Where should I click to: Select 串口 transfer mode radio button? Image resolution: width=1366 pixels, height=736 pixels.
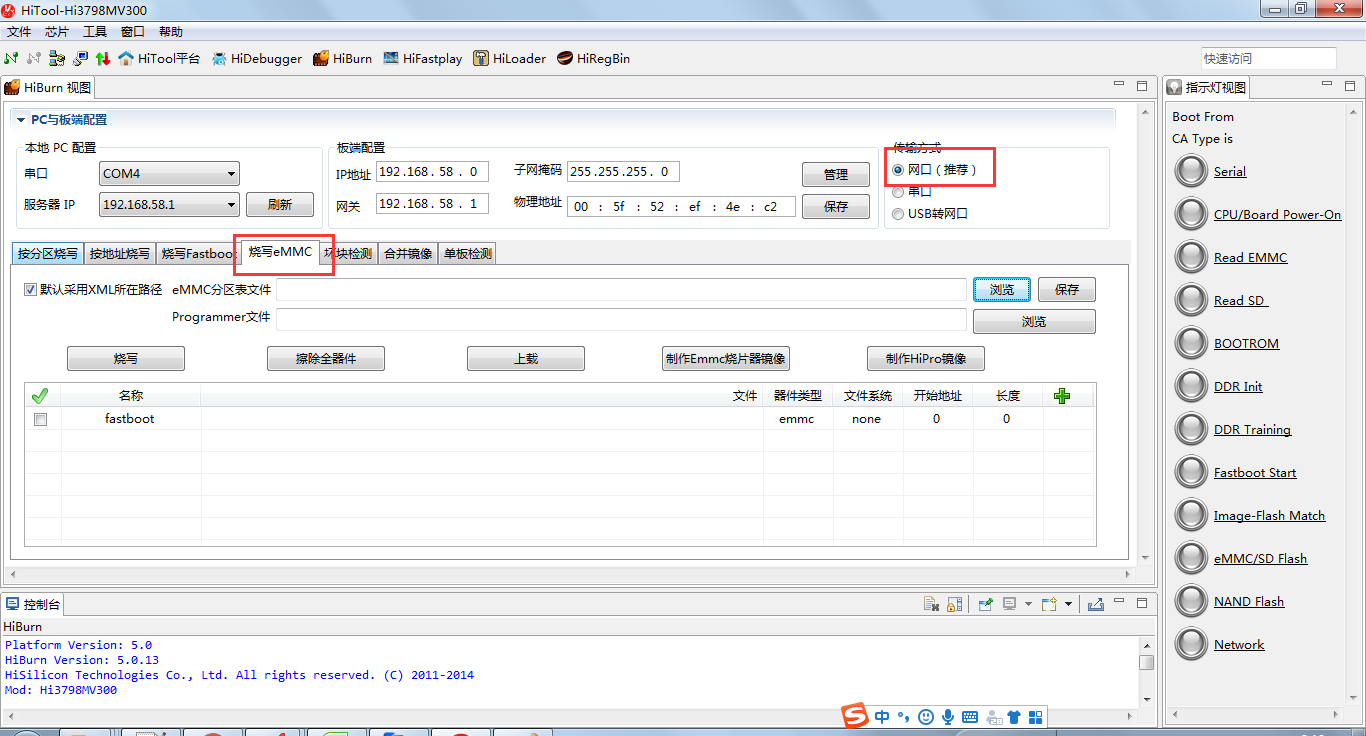point(898,192)
